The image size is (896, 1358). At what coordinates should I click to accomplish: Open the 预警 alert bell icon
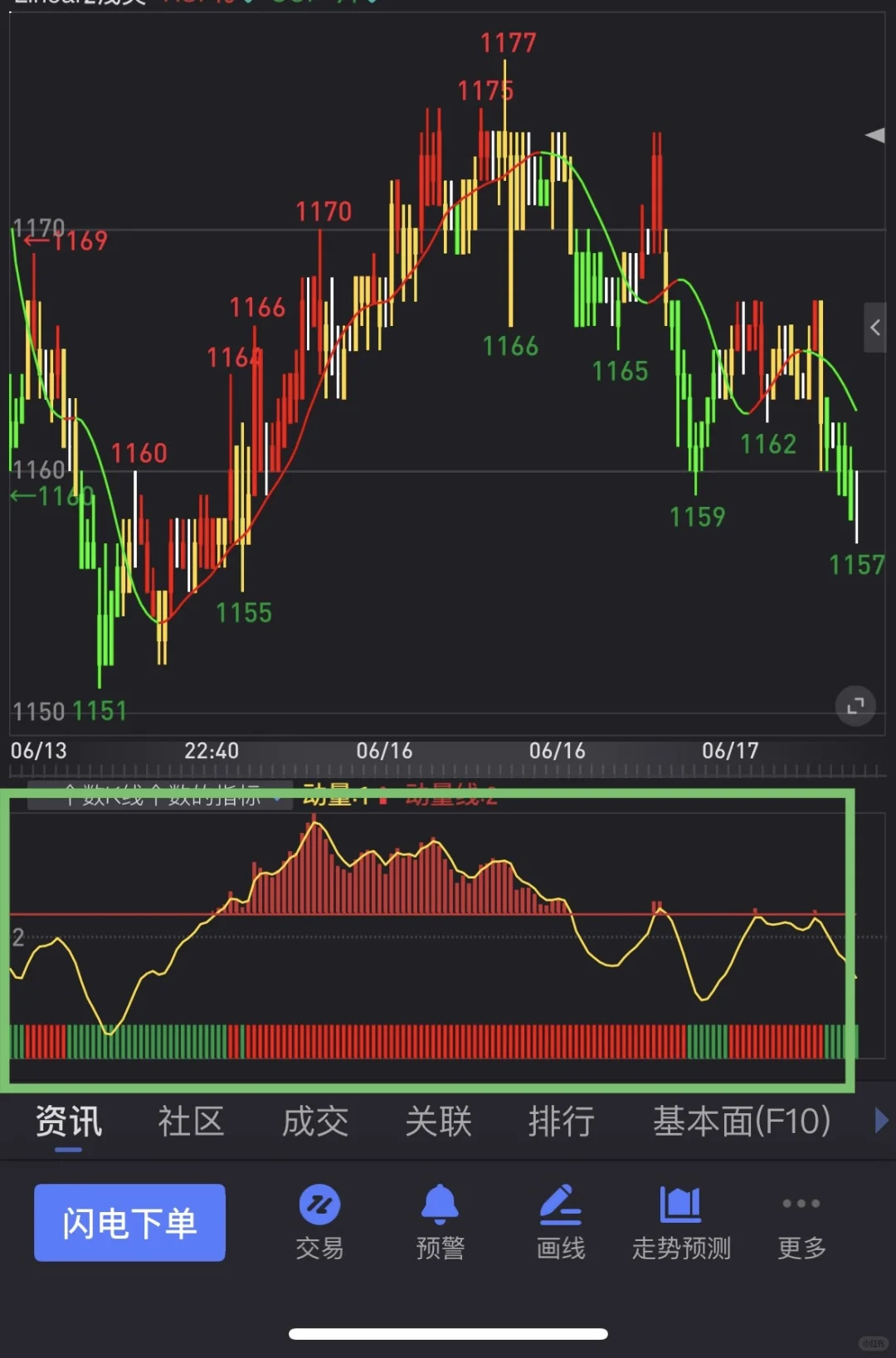click(440, 1224)
